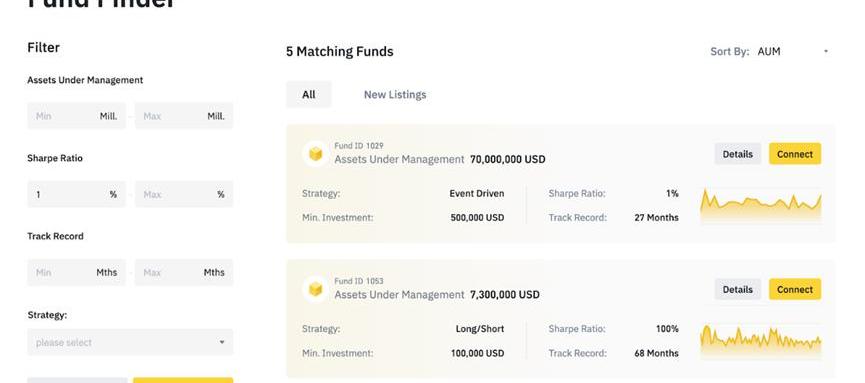Focus the Assets Under Management Min field
The height and width of the screenshot is (383, 865).
click(x=77, y=116)
